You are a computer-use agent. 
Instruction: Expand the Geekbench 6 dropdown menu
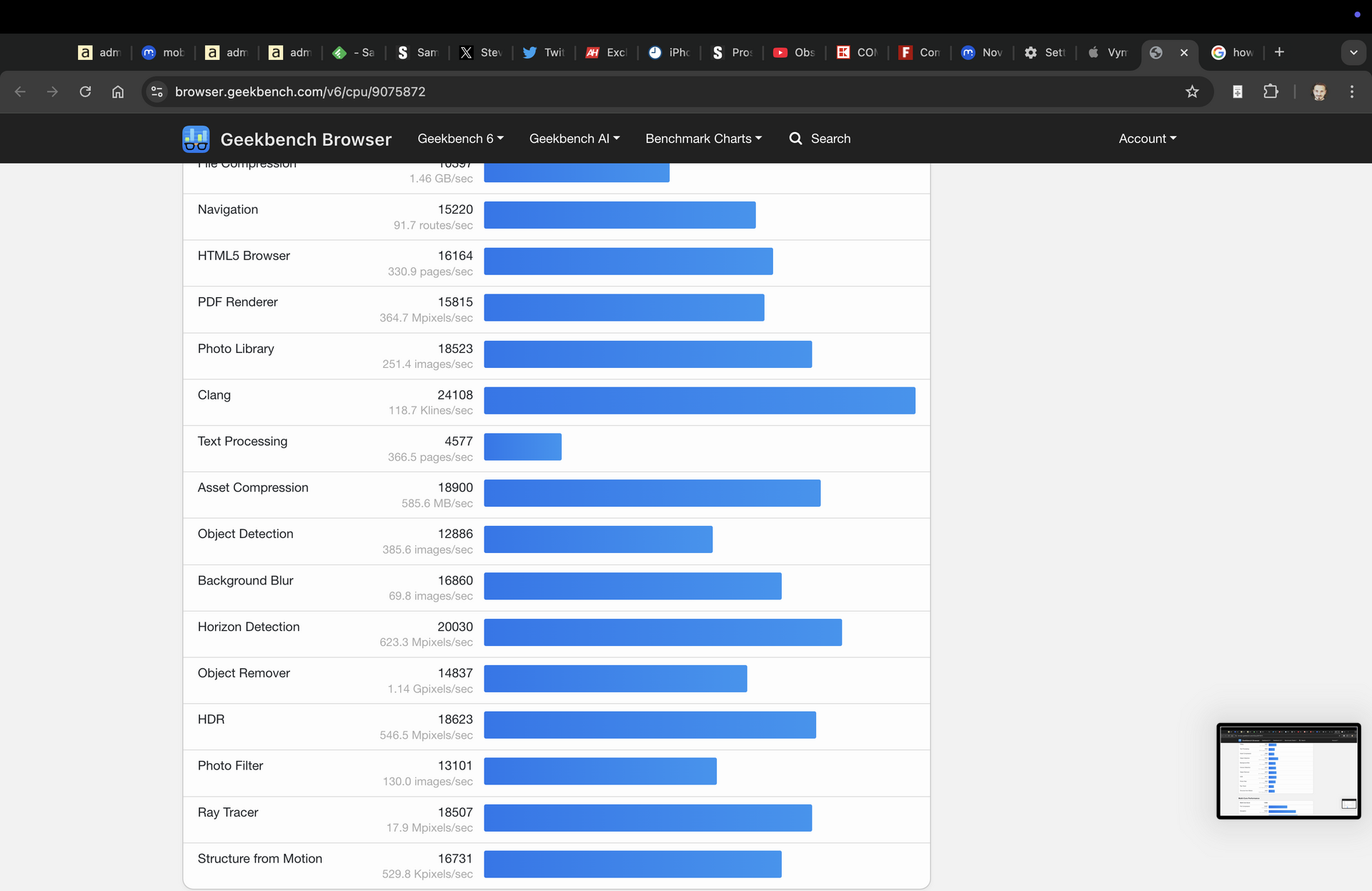460,139
